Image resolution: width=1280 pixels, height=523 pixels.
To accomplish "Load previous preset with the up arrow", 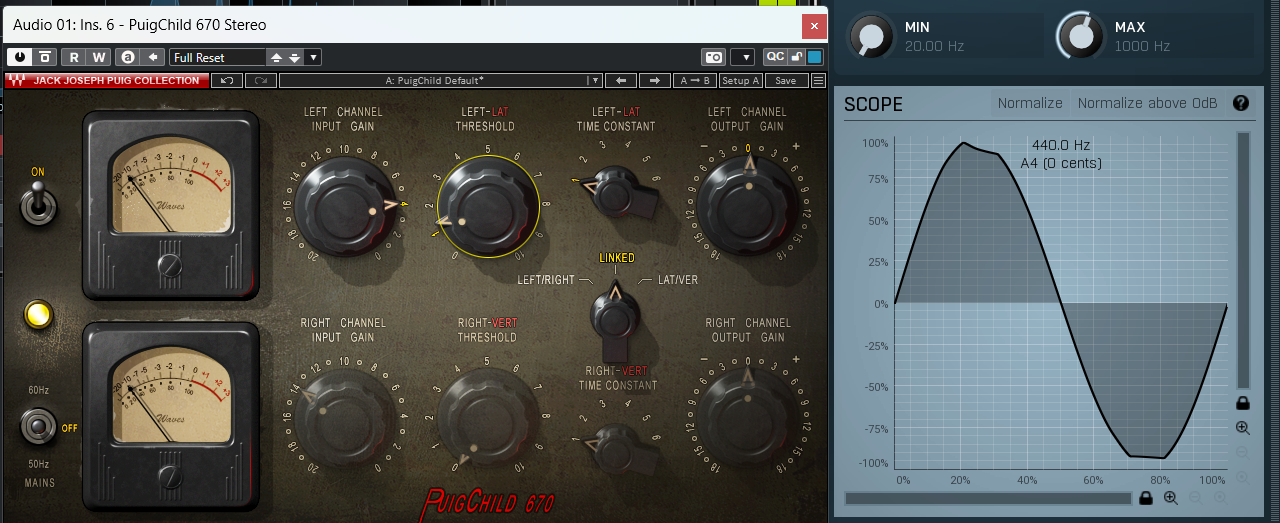I will click(x=278, y=58).
